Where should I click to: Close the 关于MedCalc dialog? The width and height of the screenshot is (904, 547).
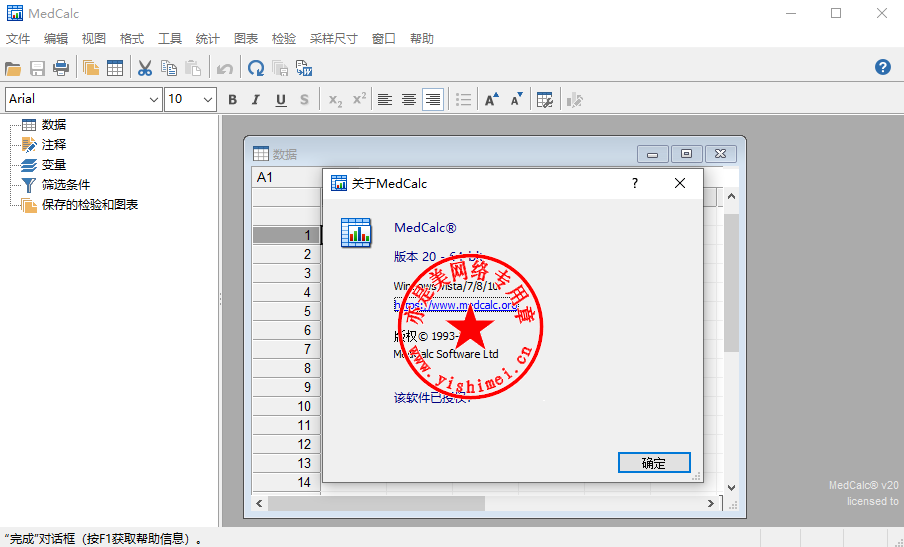point(680,183)
